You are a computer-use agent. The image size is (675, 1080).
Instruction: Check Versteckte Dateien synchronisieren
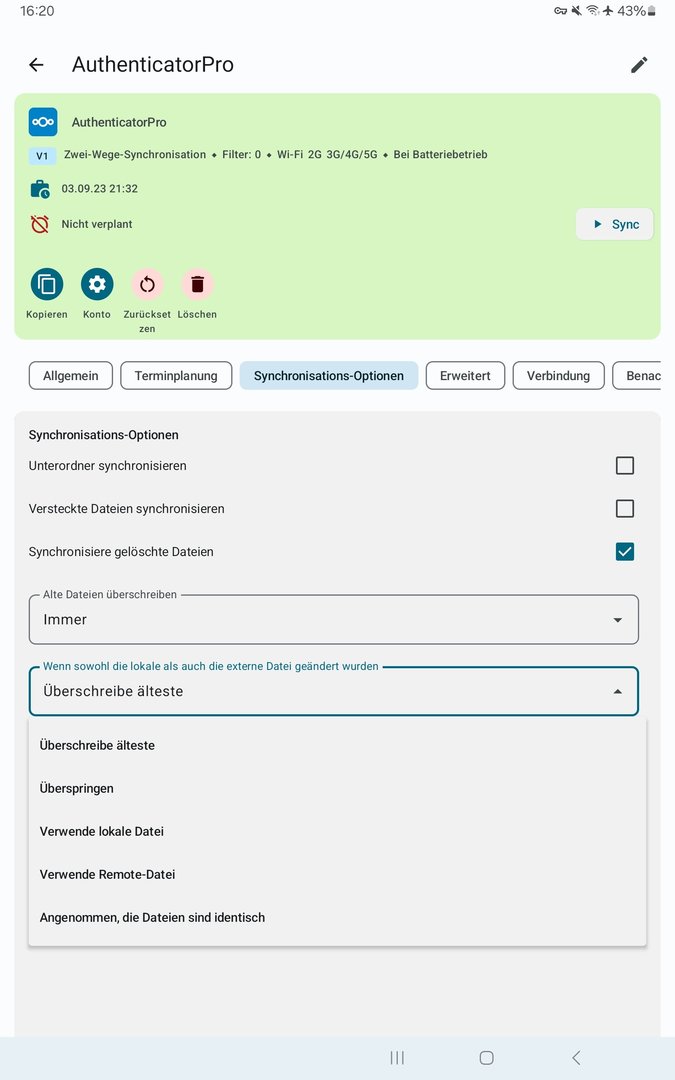pos(625,508)
